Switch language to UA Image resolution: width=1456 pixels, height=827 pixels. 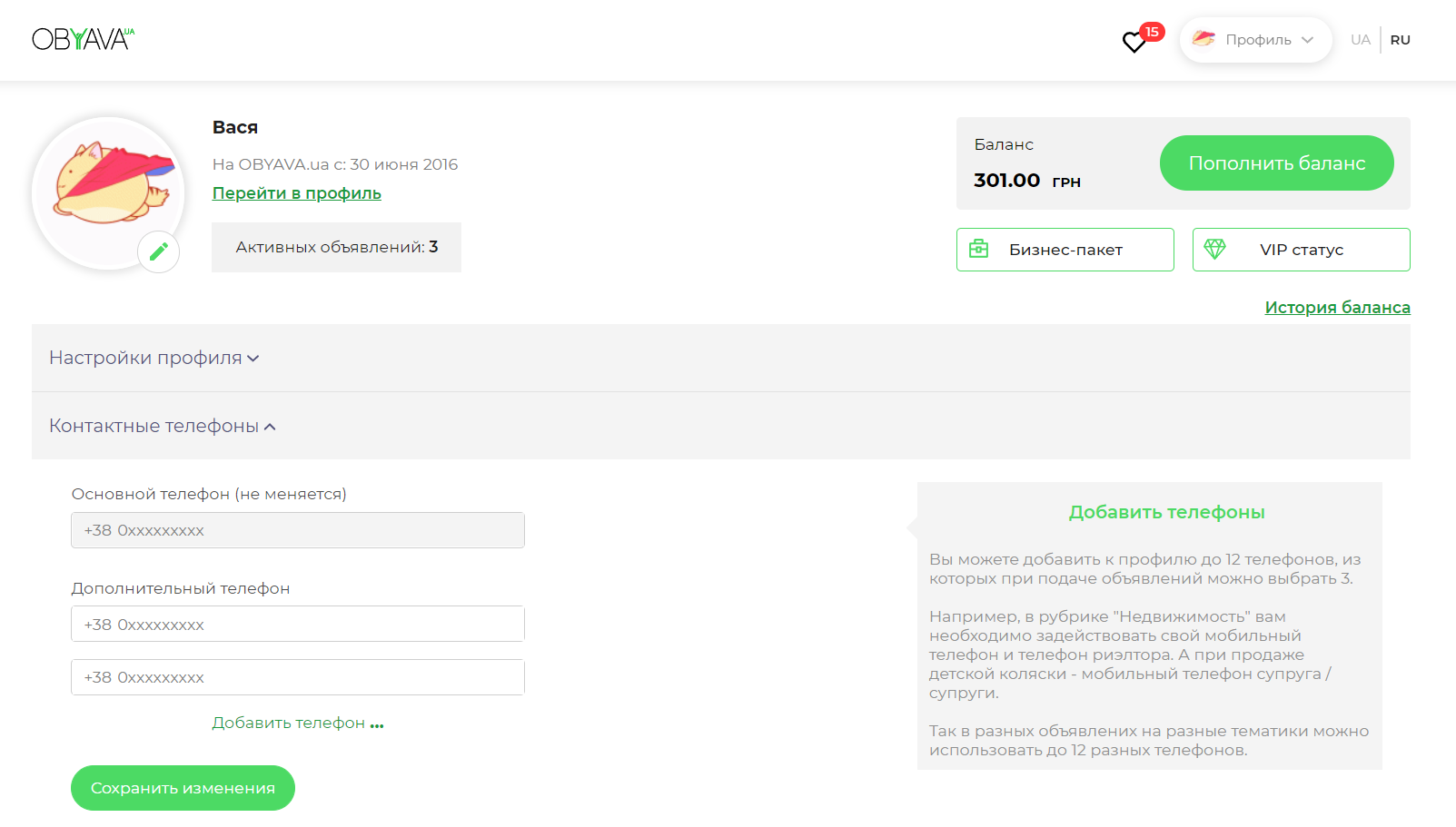[1360, 40]
